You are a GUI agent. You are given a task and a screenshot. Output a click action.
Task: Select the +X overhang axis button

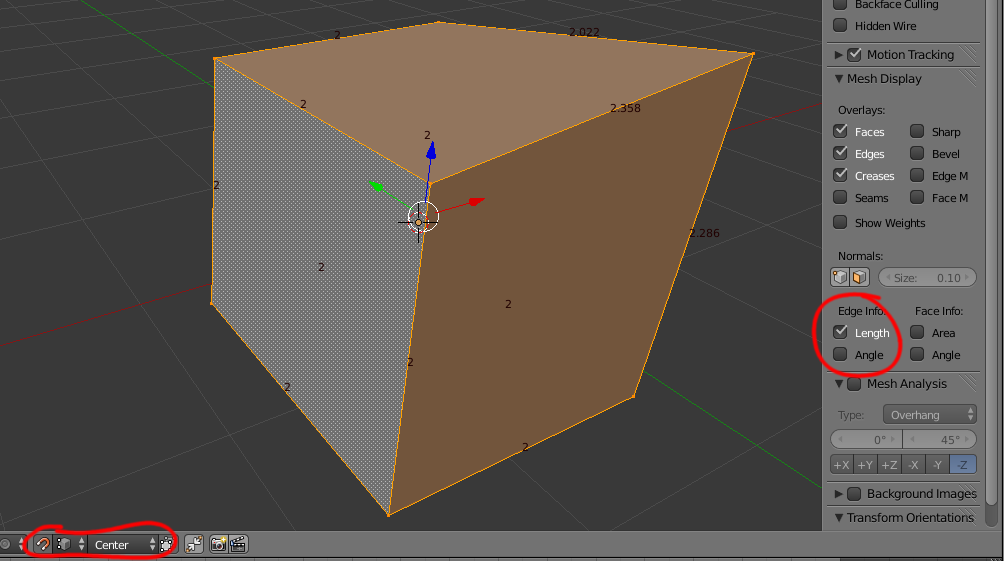tap(841, 464)
